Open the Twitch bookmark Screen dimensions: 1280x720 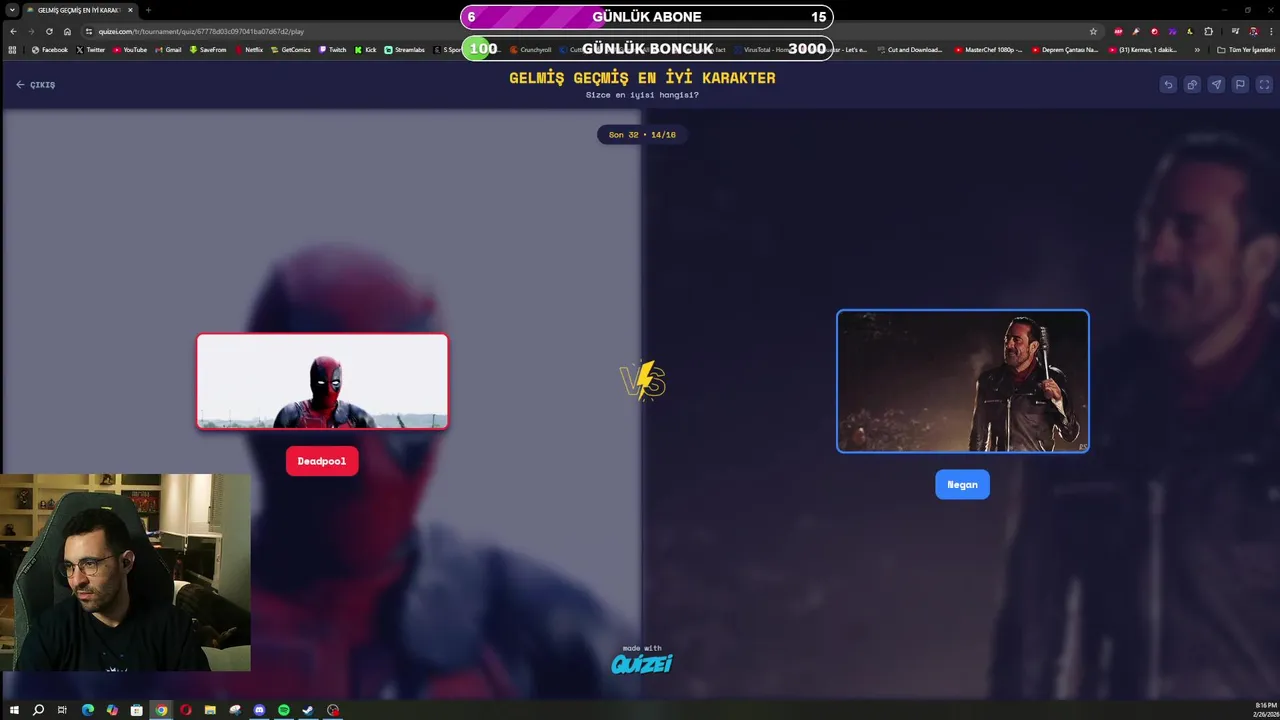[x=333, y=49]
